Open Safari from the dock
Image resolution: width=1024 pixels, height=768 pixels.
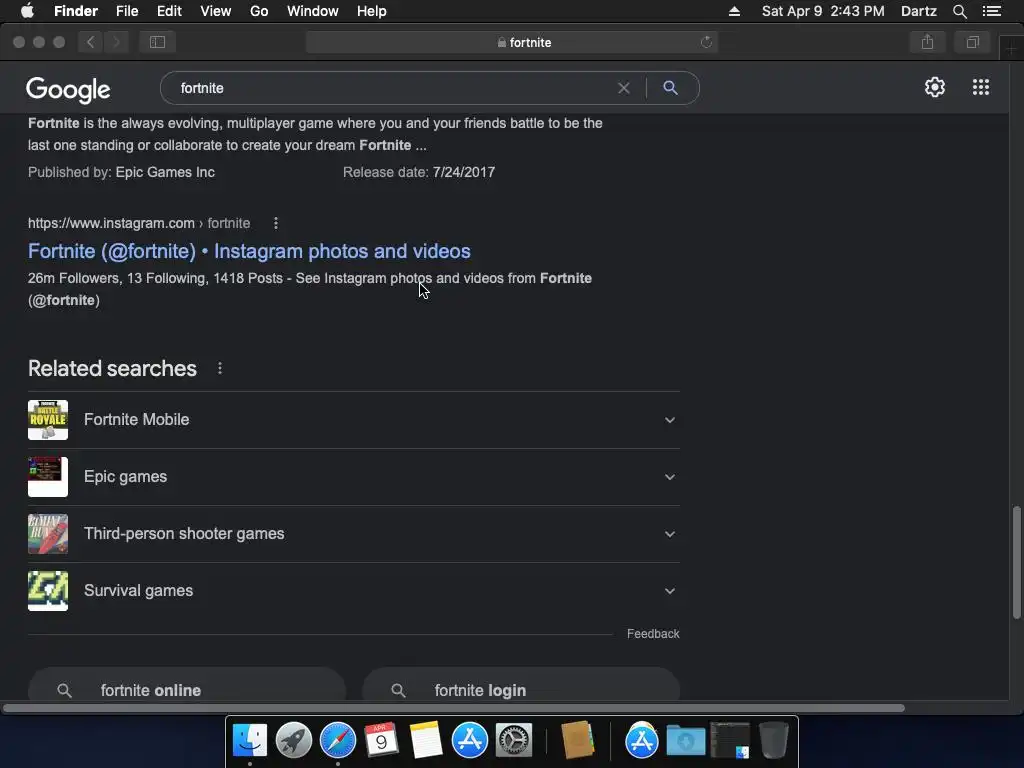coord(337,740)
